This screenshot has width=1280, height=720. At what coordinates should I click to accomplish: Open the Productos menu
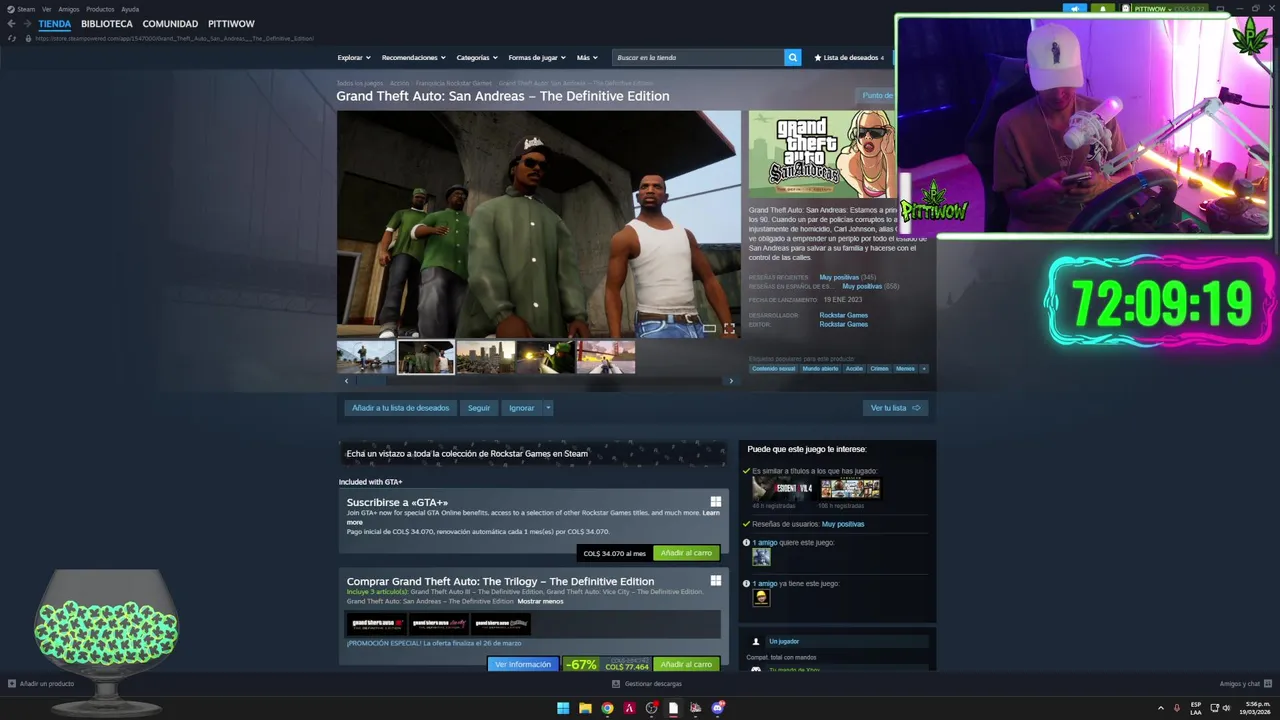click(100, 9)
